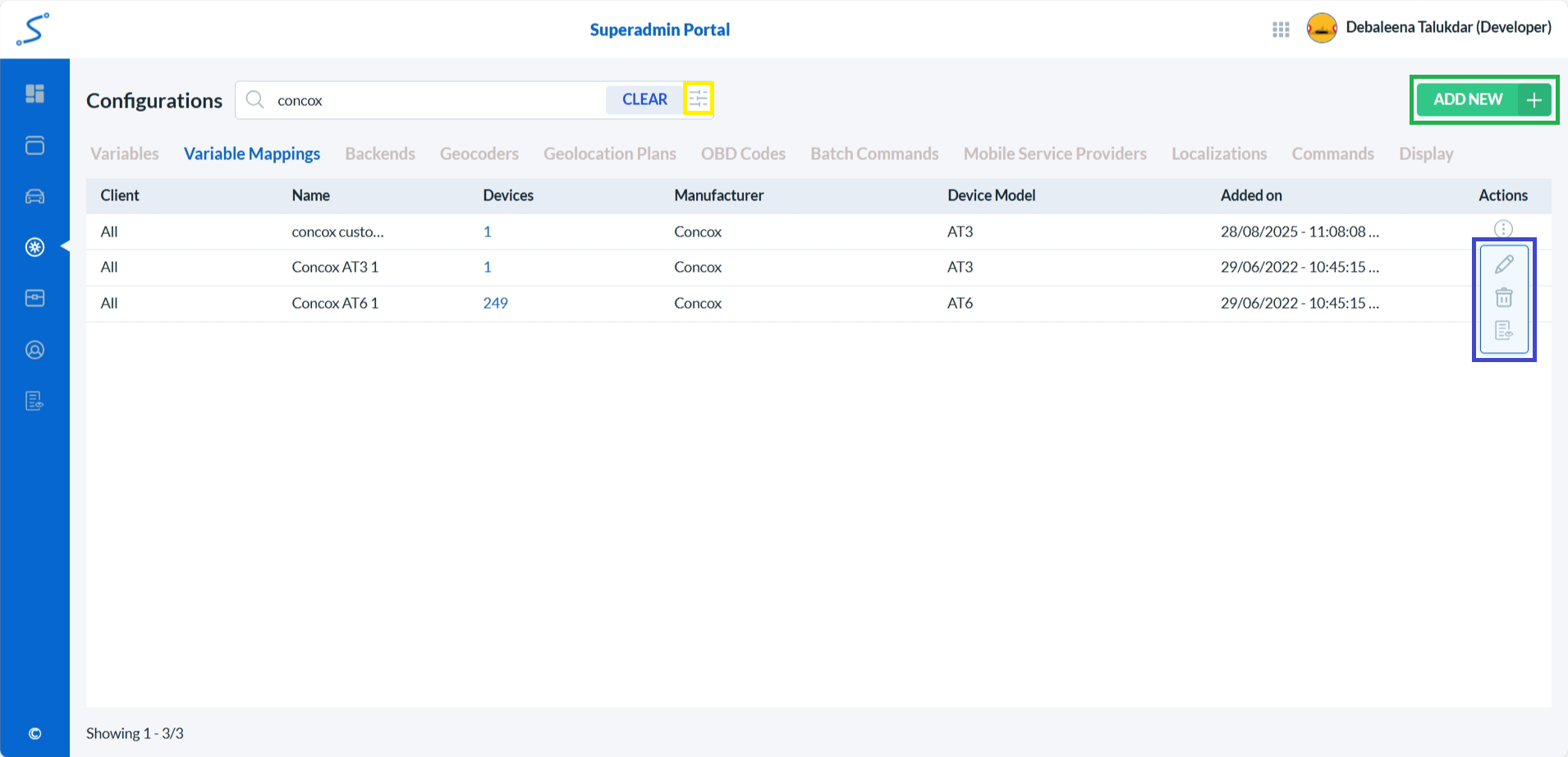Open the Geolocation Plans tab

point(609,154)
